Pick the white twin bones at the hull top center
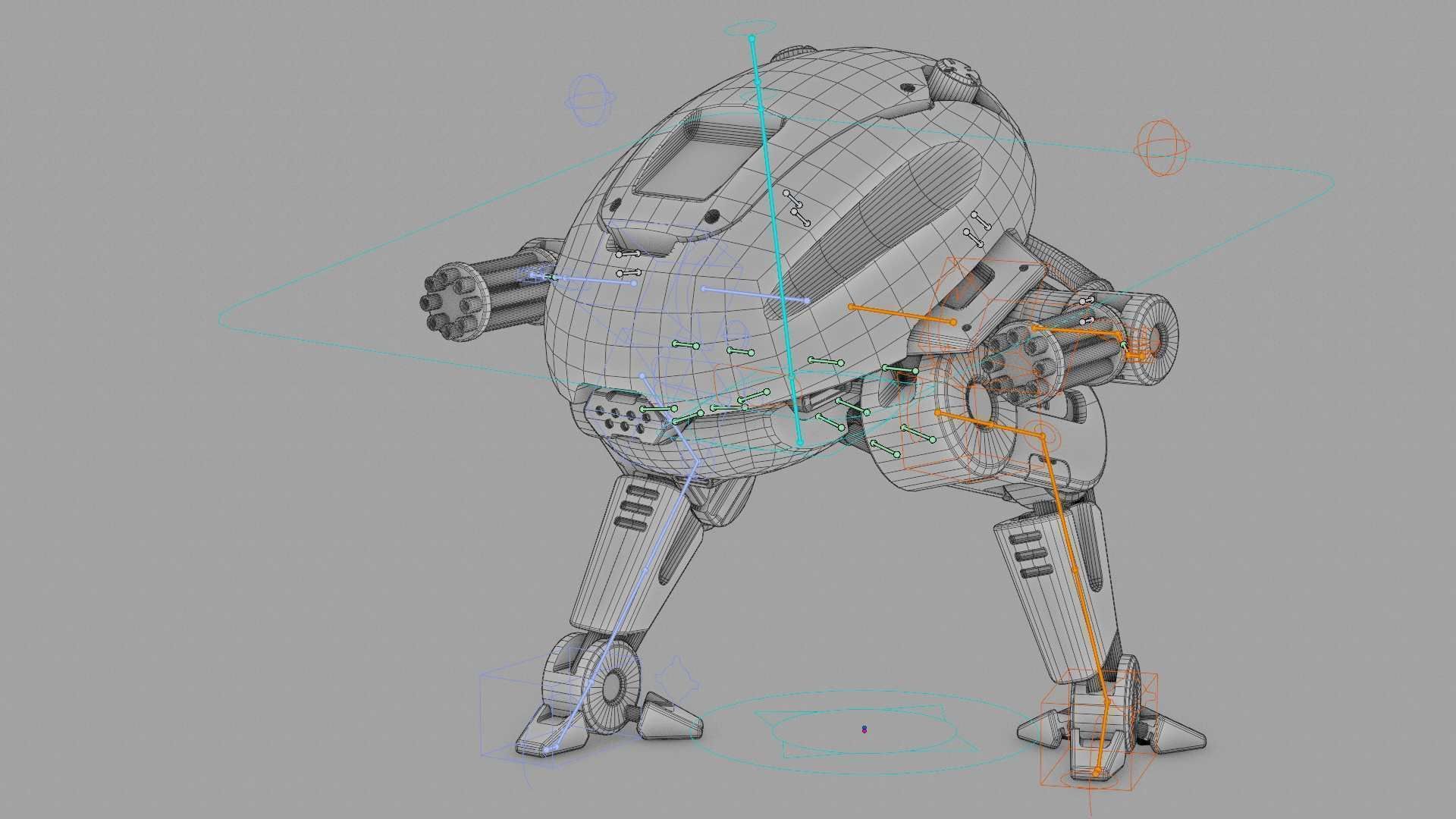1456x819 pixels. [x=796, y=209]
